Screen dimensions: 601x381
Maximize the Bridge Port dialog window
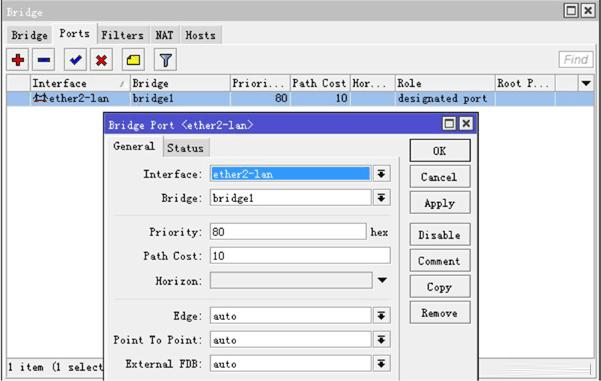[x=449, y=123]
